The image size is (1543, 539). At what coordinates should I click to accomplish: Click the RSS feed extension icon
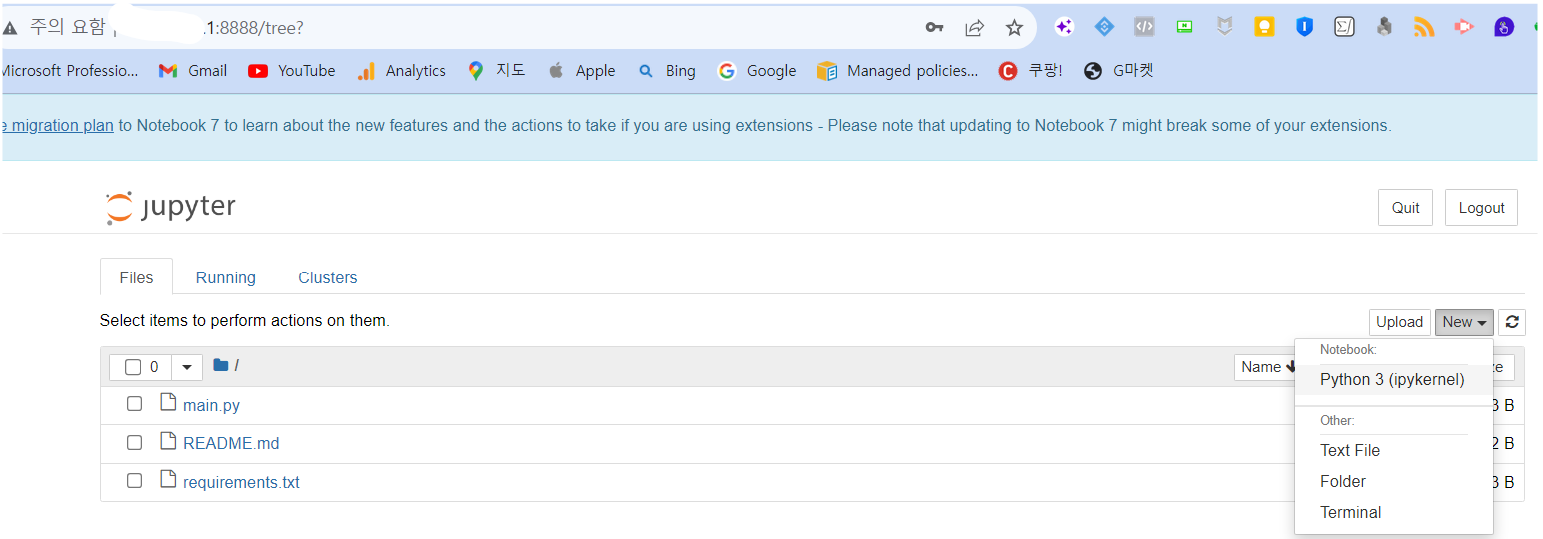click(x=1424, y=28)
